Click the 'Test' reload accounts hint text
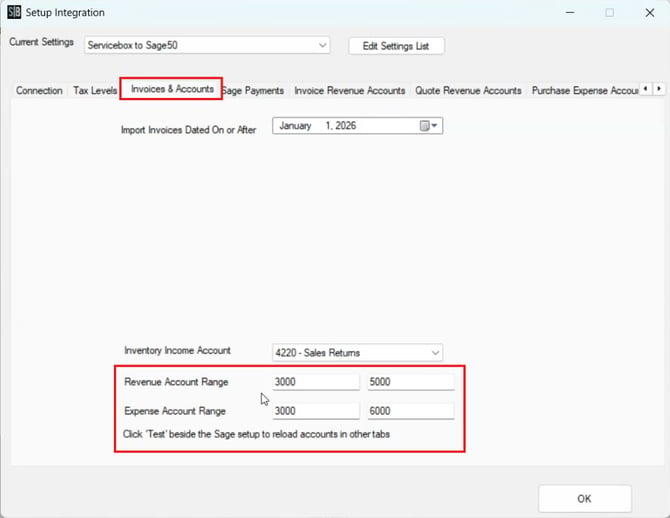The height and width of the screenshot is (518, 670). coord(256,434)
